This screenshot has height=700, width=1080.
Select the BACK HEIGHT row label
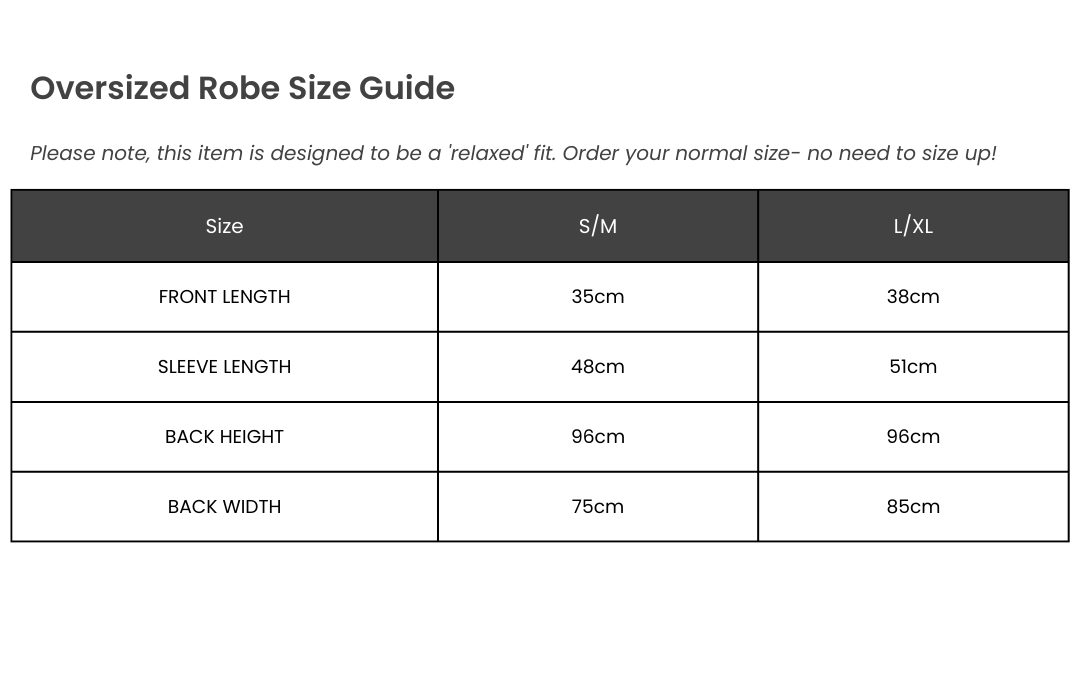(x=224, y=437)
